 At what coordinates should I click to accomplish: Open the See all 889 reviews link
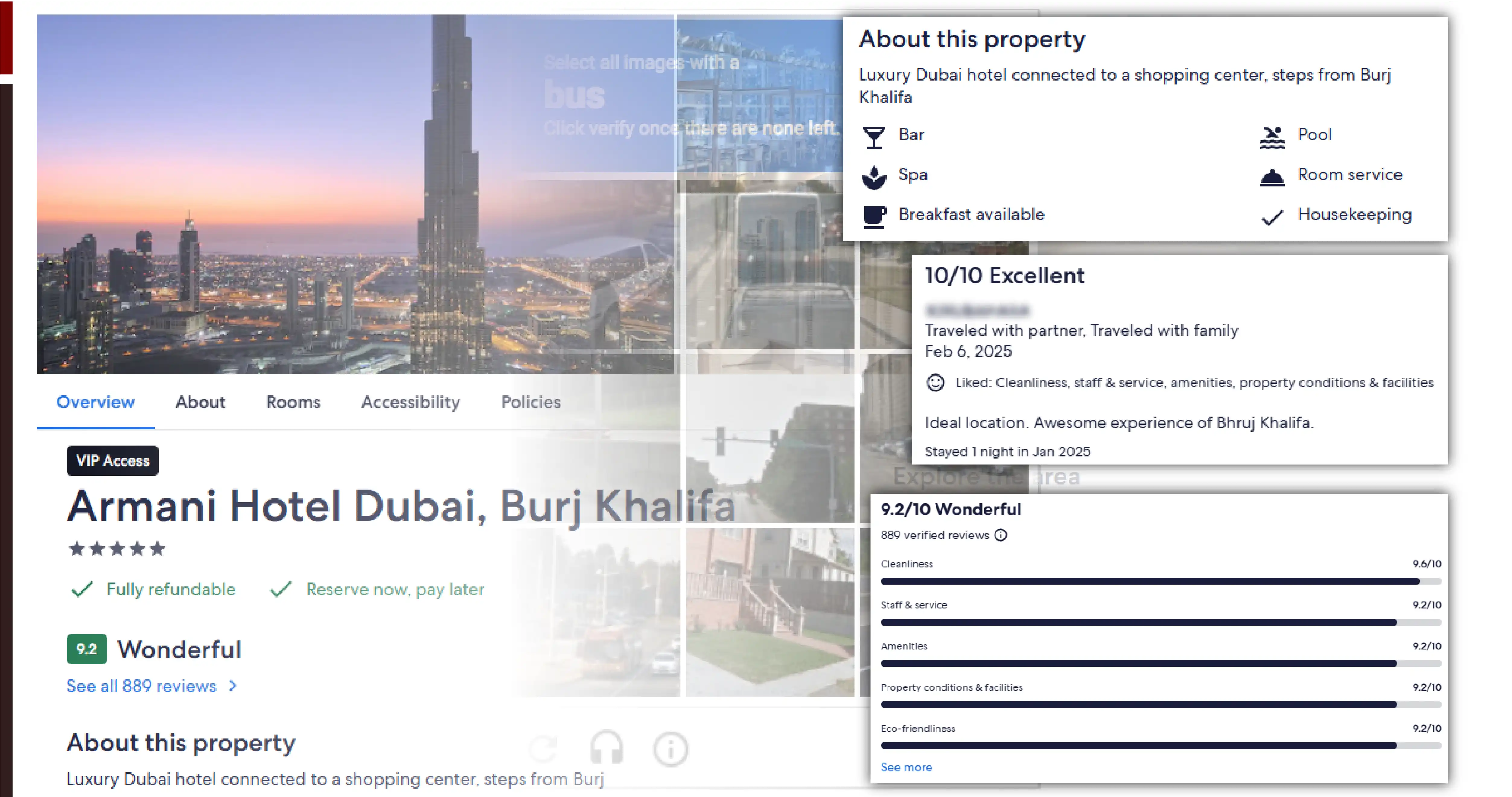142,685
